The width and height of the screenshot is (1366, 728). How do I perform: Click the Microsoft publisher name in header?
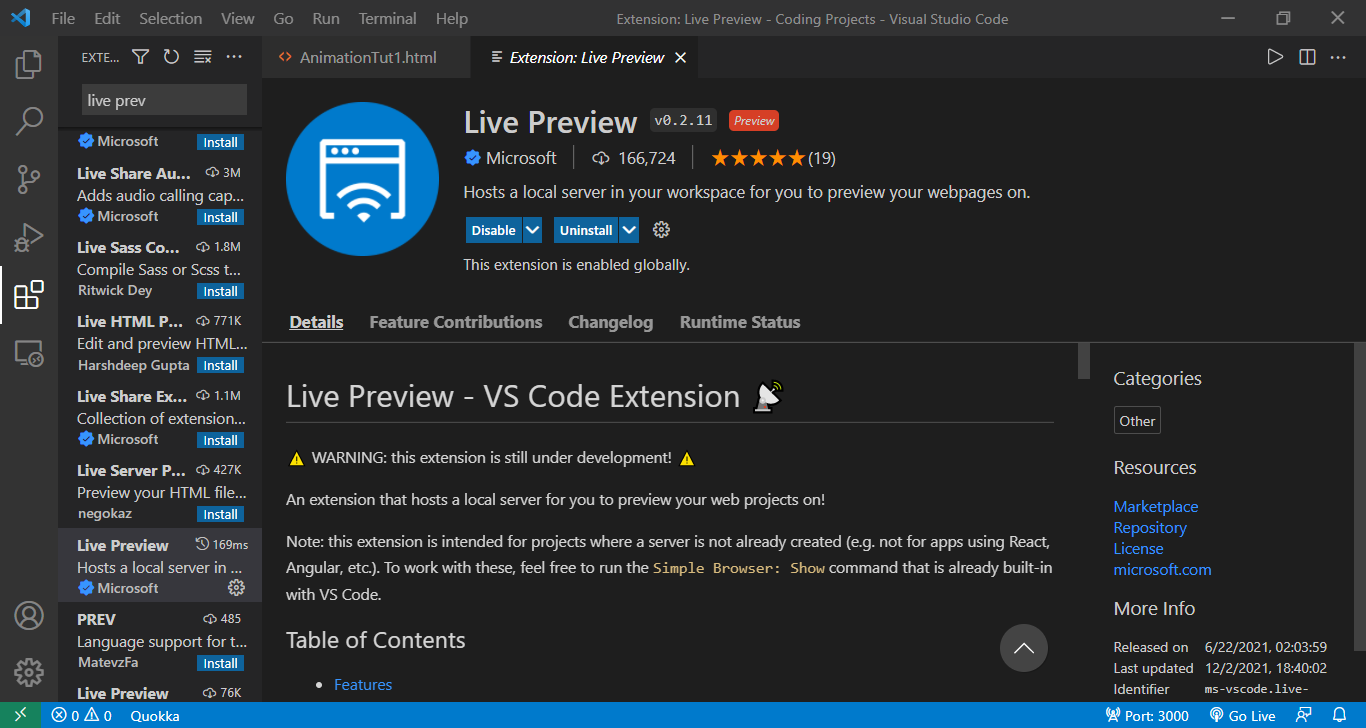point(521,158)
